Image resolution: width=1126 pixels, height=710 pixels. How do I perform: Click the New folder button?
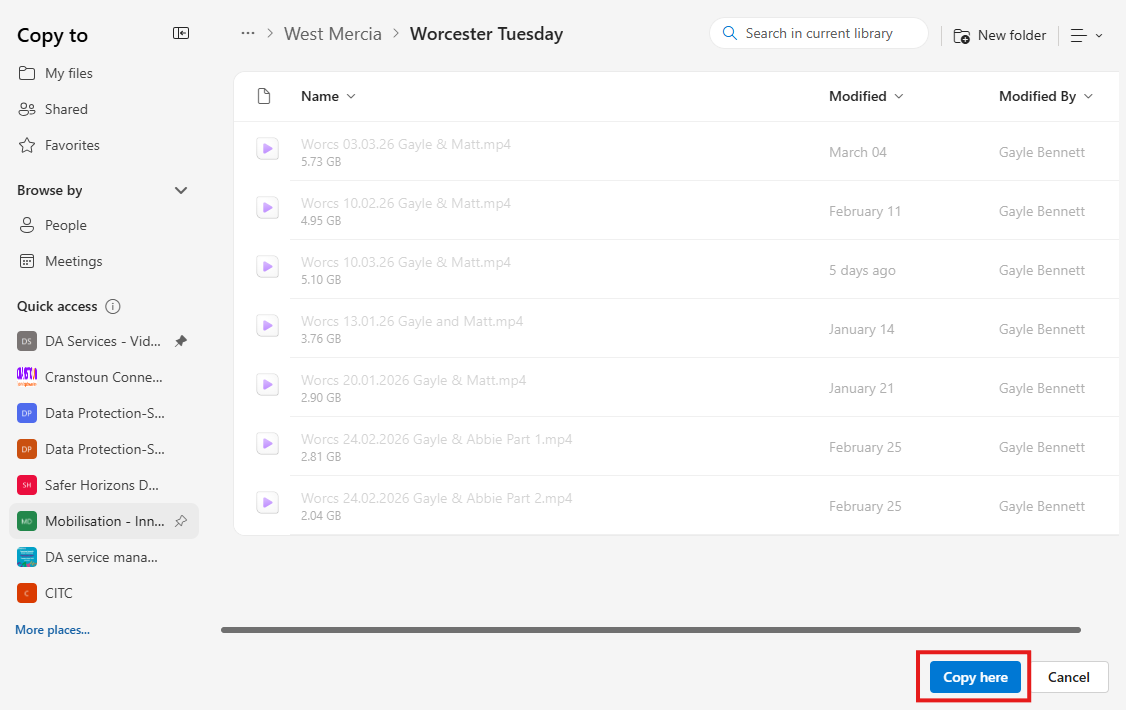(1000, 35)
